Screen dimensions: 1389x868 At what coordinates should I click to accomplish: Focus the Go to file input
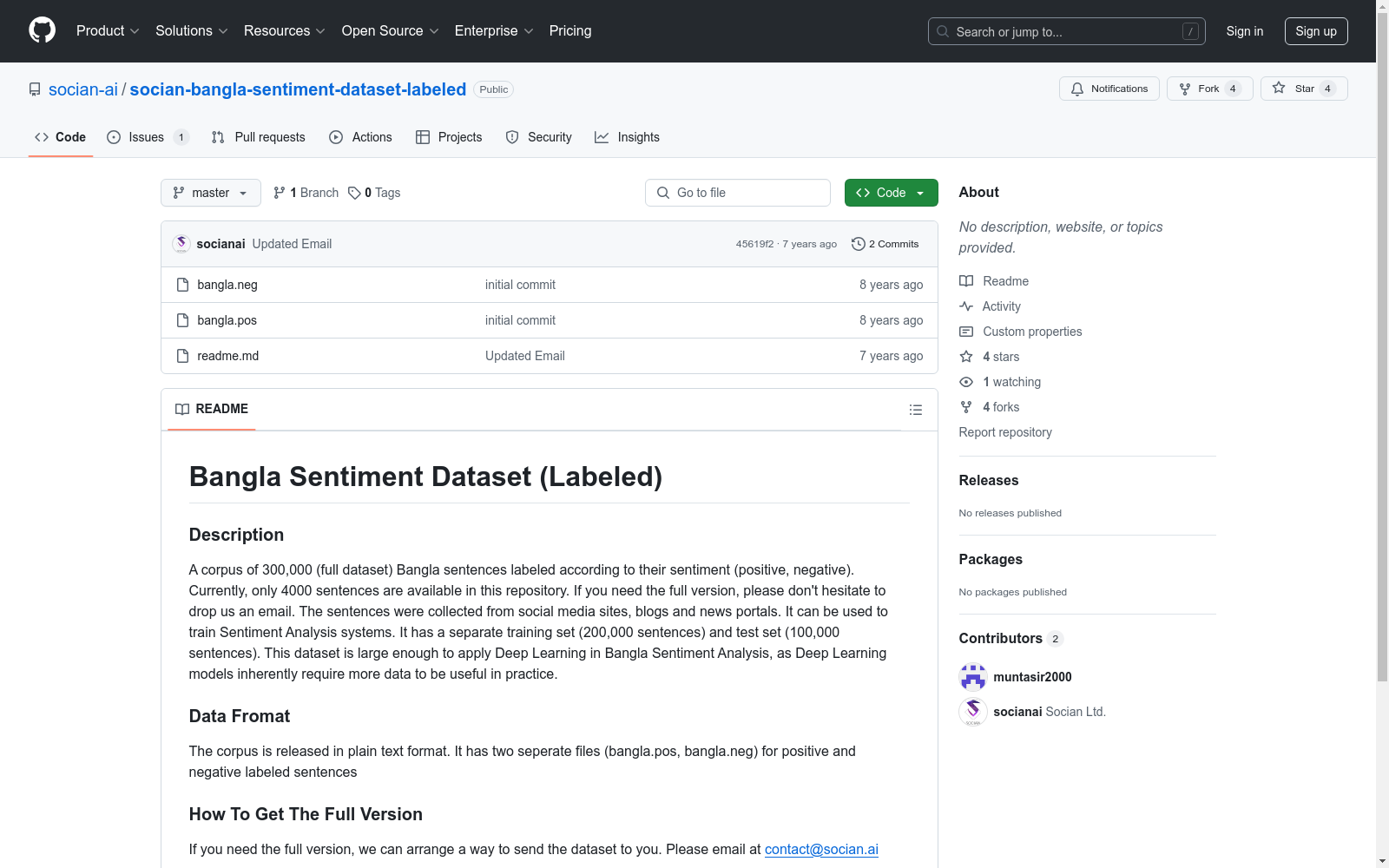pos(738,193)
